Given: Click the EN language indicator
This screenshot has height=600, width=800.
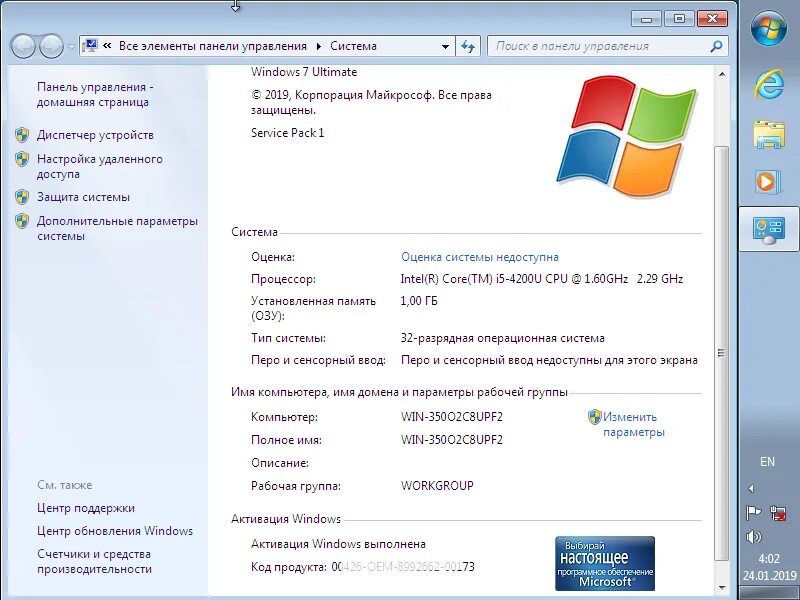Looking at the screenshot, I should coord(767,462).
